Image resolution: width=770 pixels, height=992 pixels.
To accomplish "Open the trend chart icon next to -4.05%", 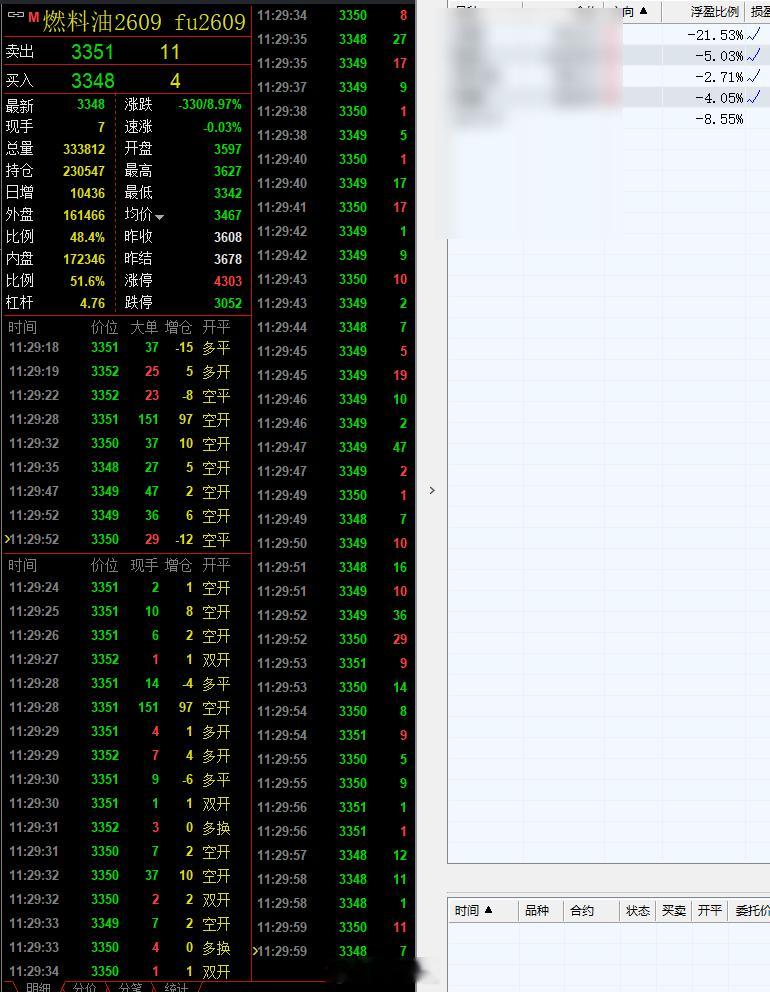I will [x=754, y=97].
